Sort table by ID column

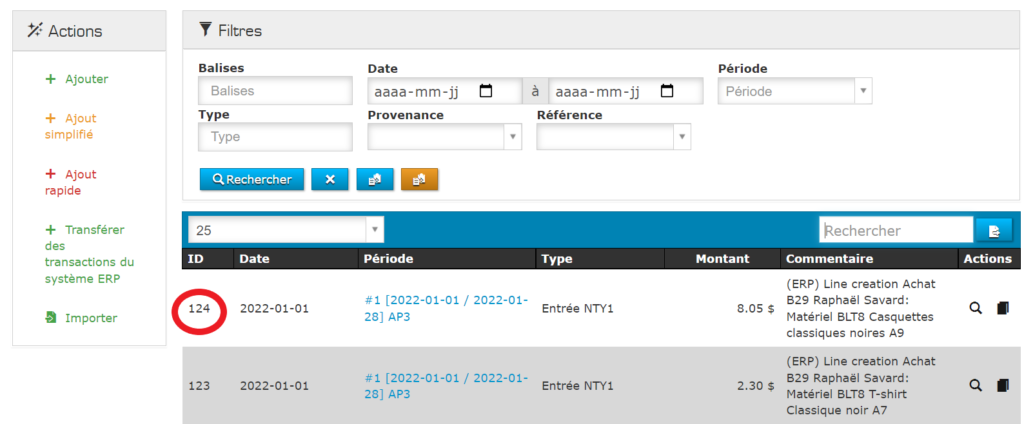pyautogui.click(x=208, y=259)
